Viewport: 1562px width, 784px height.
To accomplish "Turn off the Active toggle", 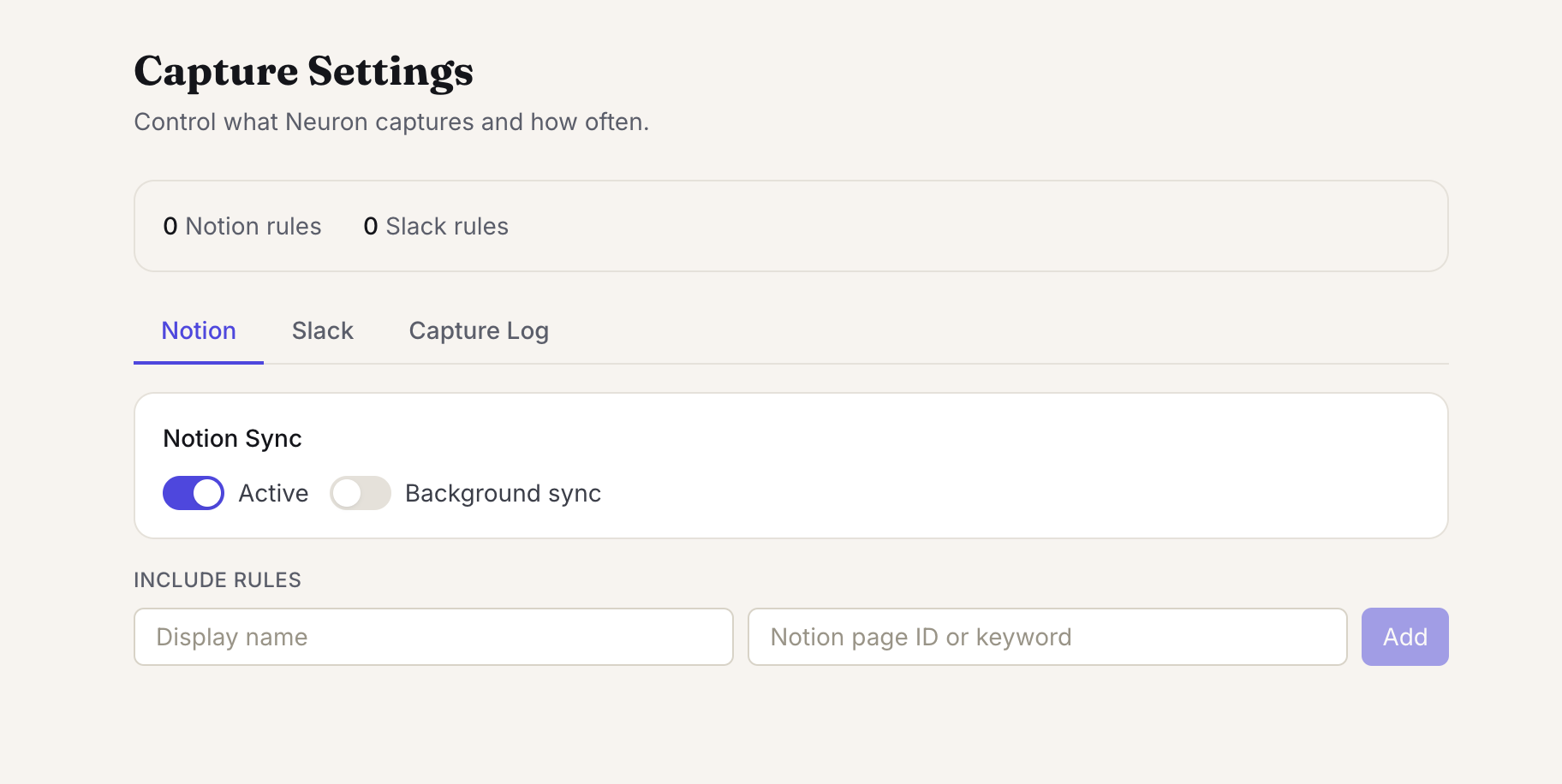I will (194, 493).
